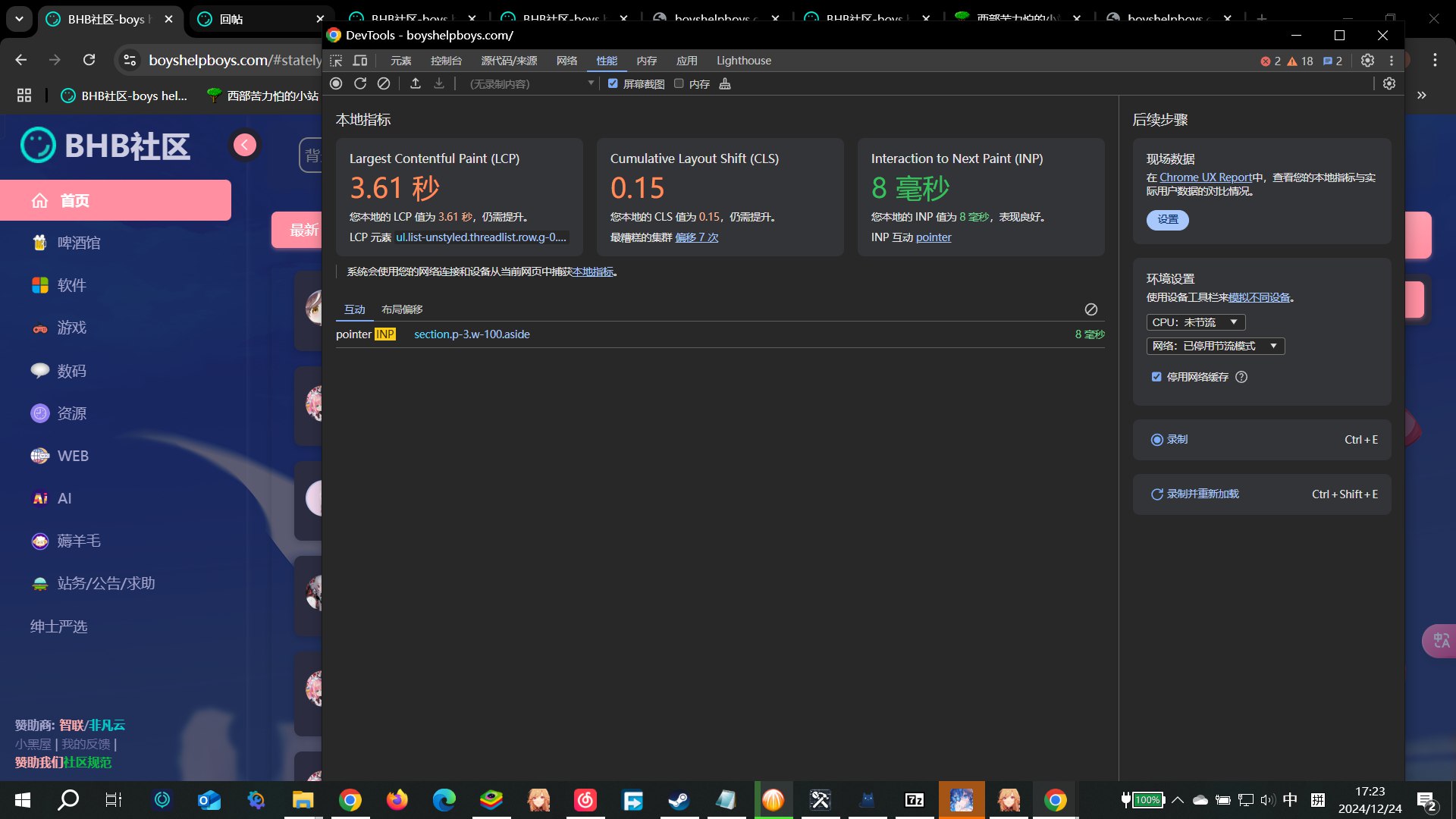Open the Windows Start menu

[x=23, y=800]
